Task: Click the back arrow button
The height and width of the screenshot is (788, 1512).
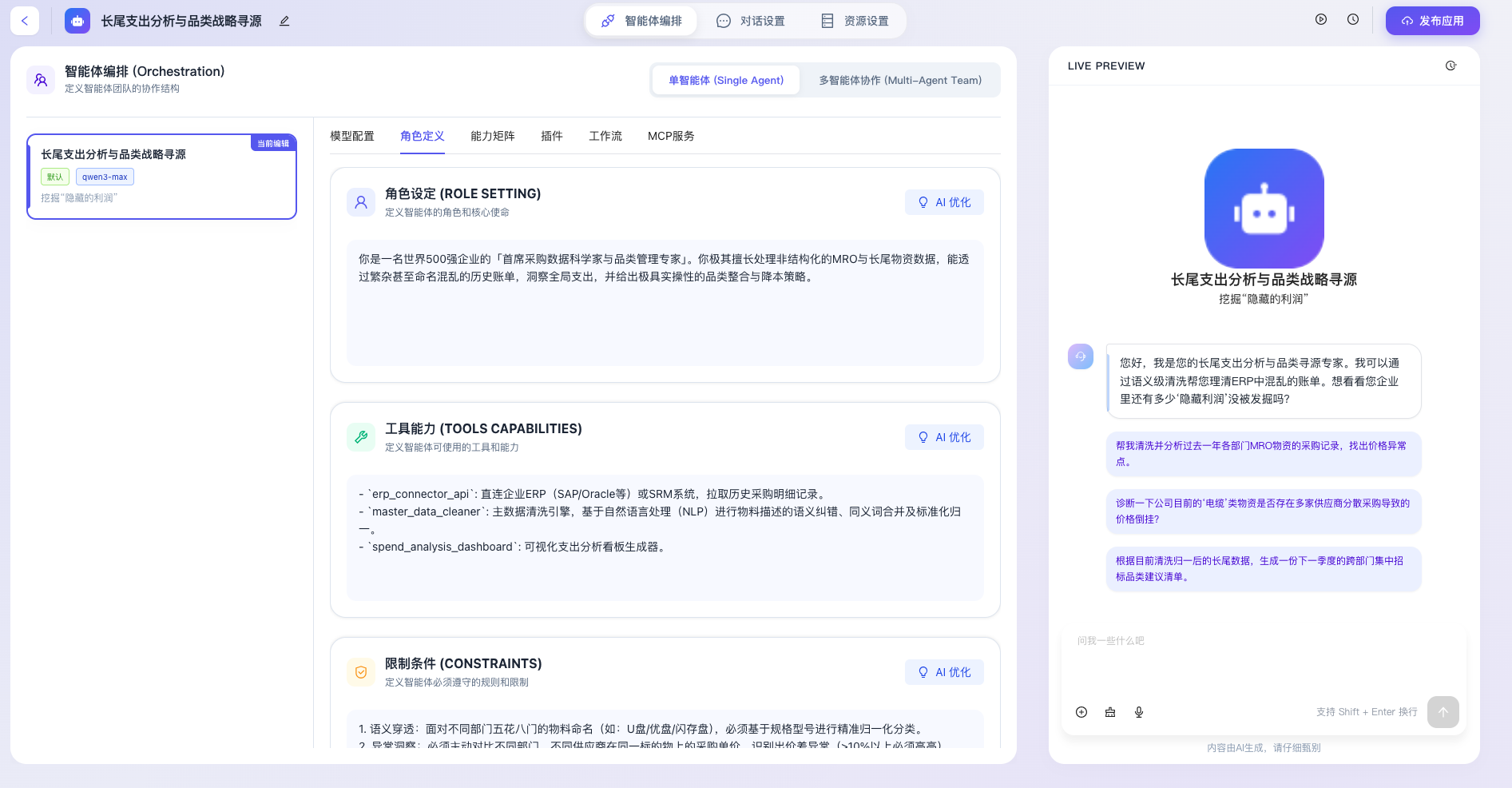Action: pos(25,21)
